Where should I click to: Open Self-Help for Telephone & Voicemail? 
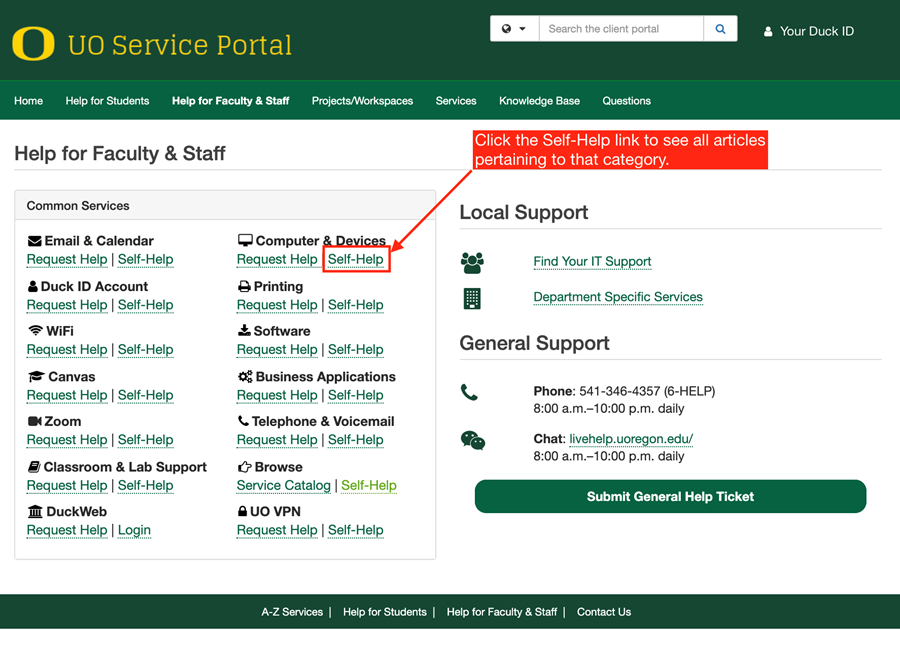coord(356,440)
